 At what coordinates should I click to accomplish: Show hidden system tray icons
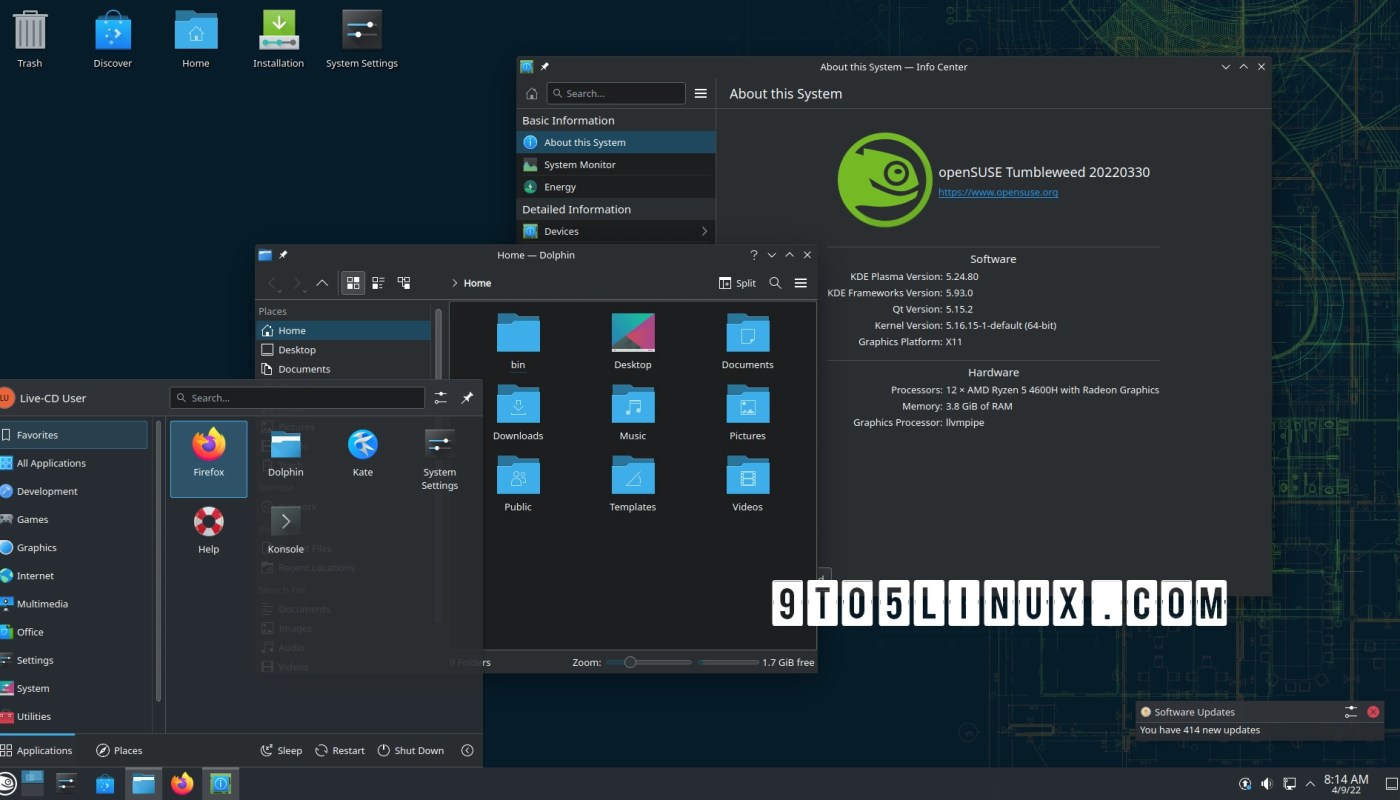[x=1310, y=783]
